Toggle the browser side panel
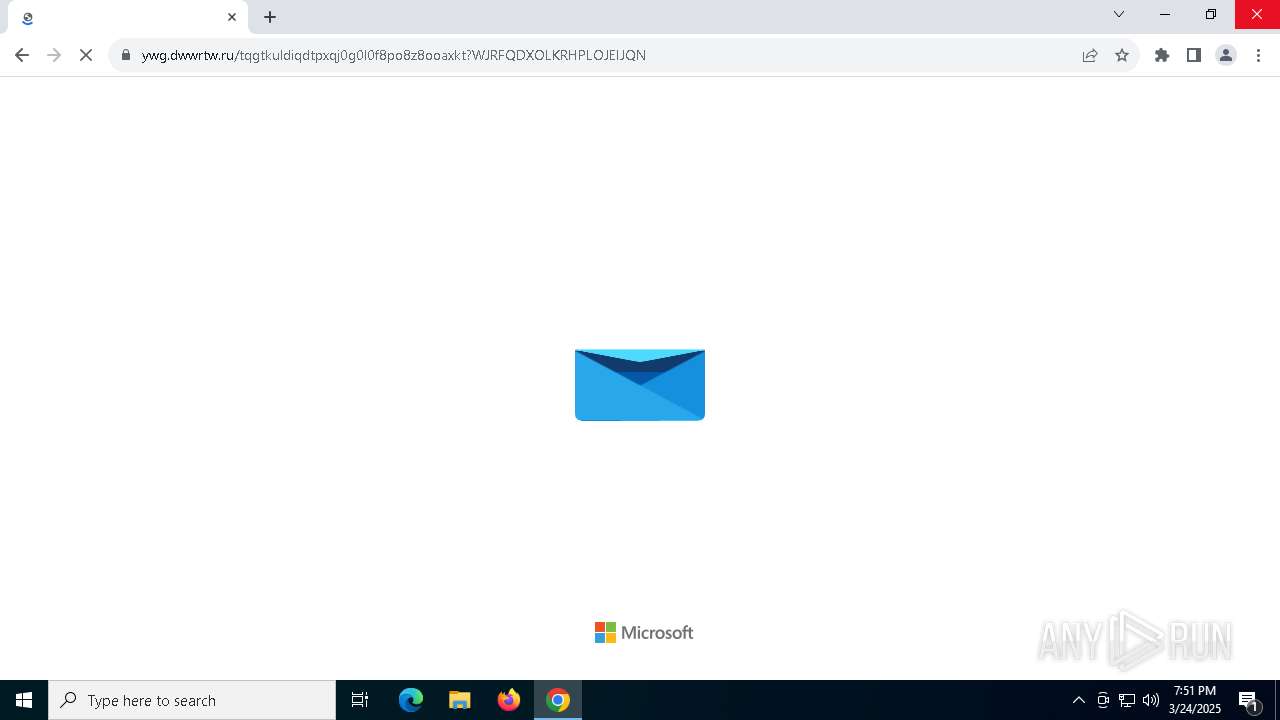 (1194, 55)
